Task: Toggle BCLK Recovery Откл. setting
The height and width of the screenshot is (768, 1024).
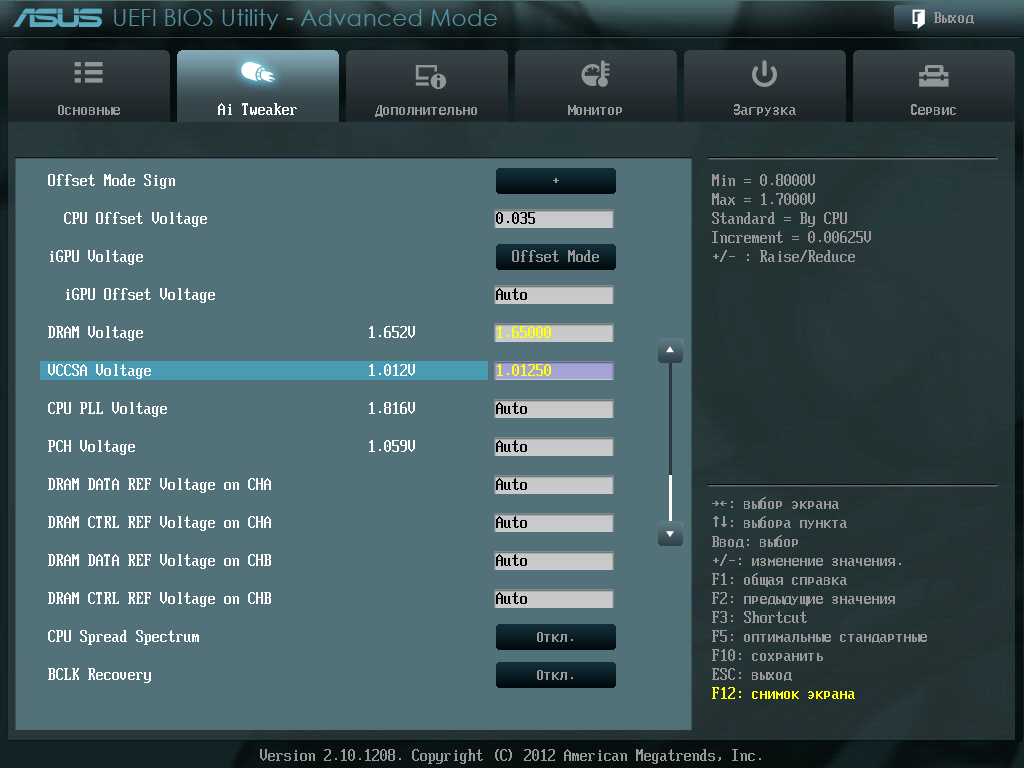Action: pos(556,675)
